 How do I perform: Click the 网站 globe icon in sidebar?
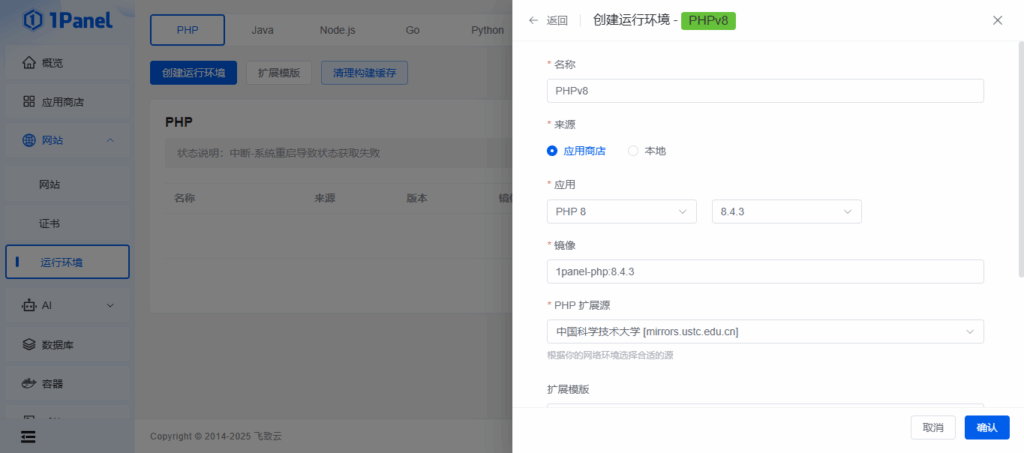click(29, 140)
